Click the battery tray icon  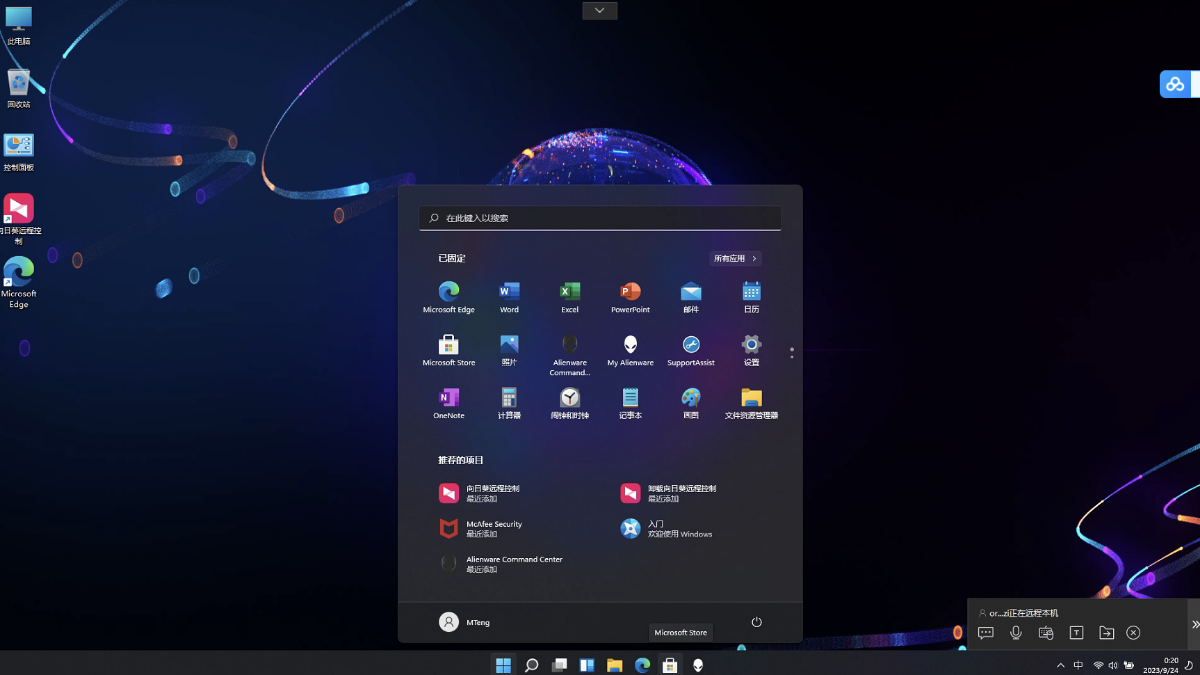[x=1129, y=665]
